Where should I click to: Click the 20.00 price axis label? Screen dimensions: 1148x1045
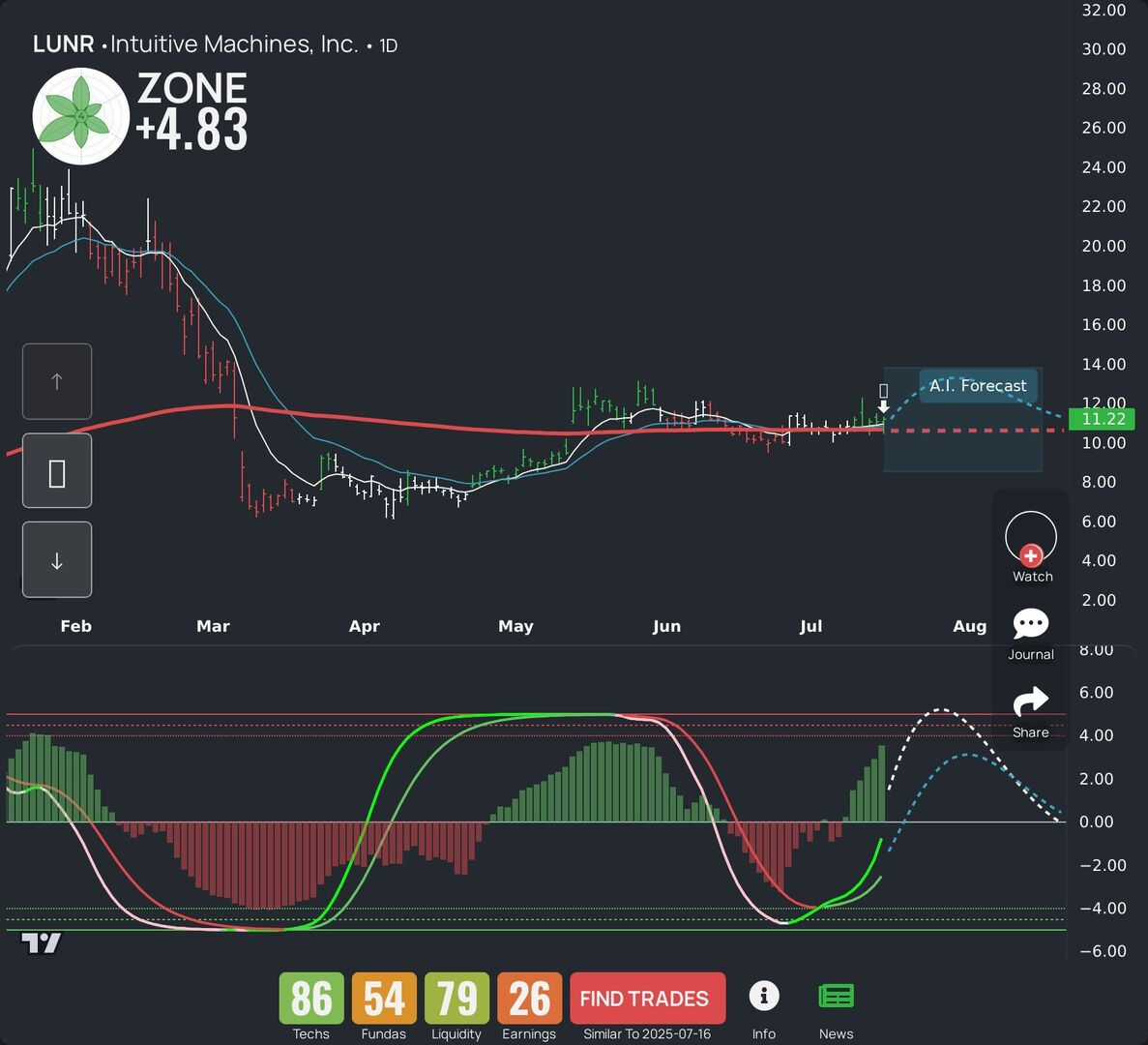point(1104,246)
